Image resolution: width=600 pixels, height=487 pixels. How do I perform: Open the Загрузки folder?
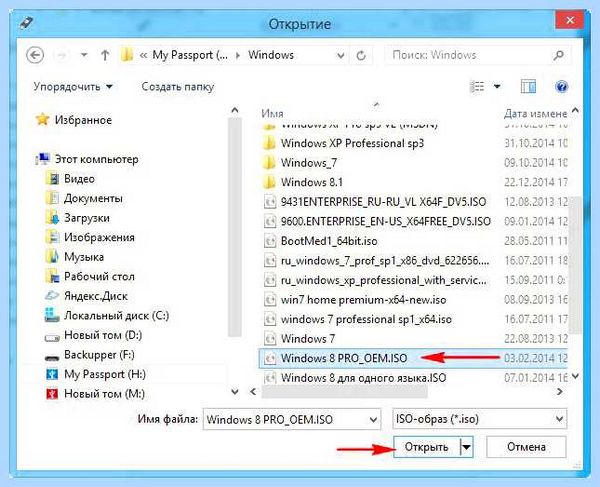87,218
